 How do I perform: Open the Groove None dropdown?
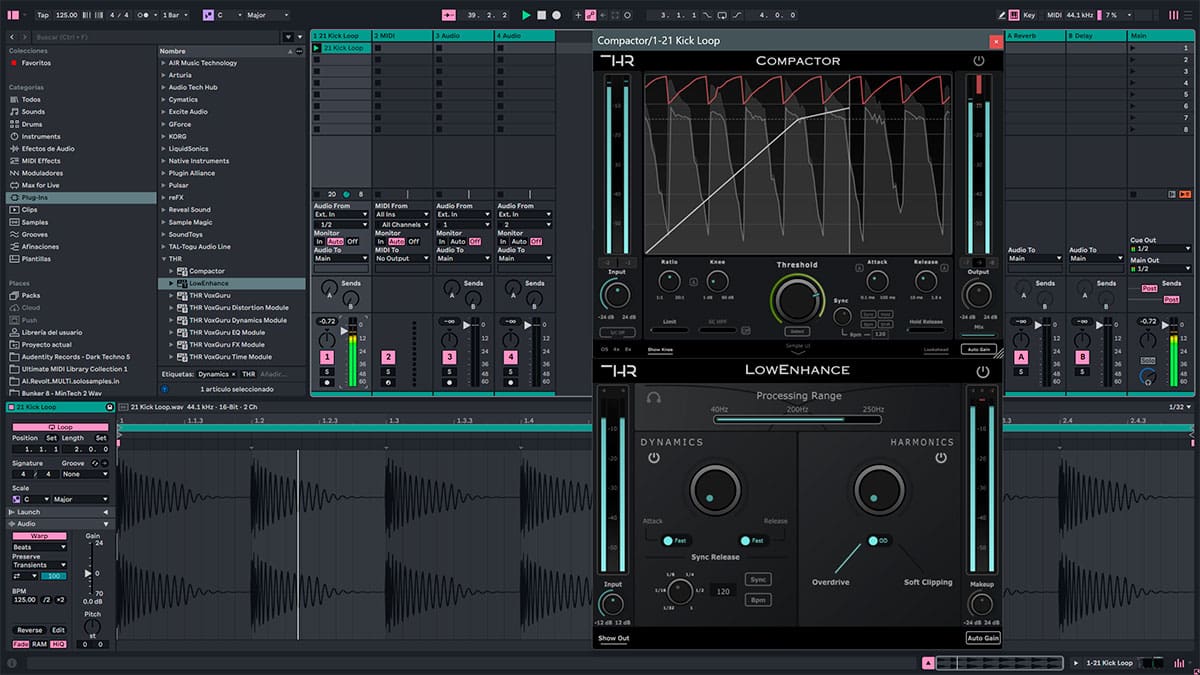85,474
